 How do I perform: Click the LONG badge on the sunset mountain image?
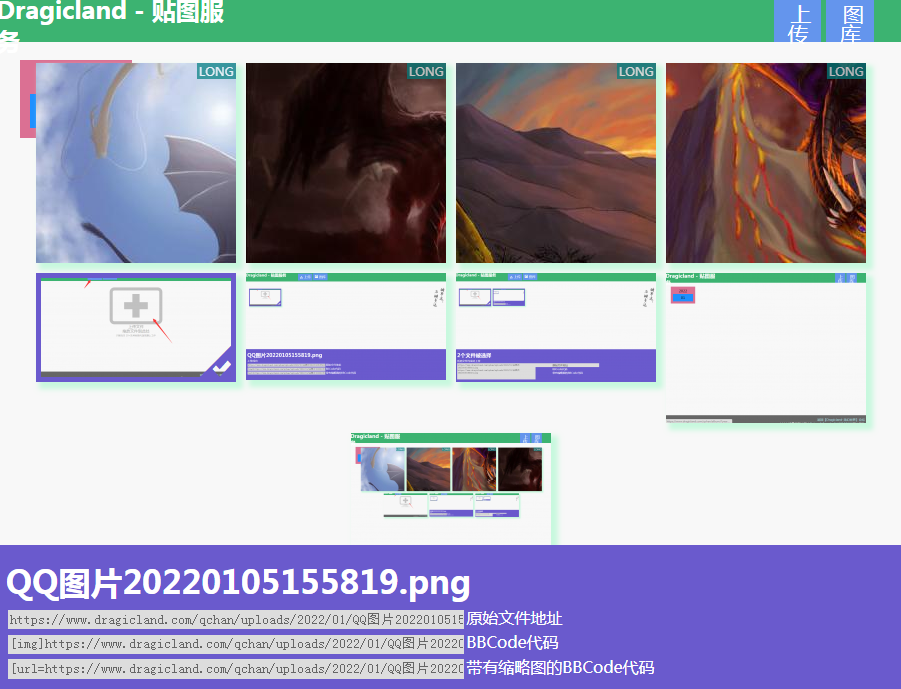(636, 71)
